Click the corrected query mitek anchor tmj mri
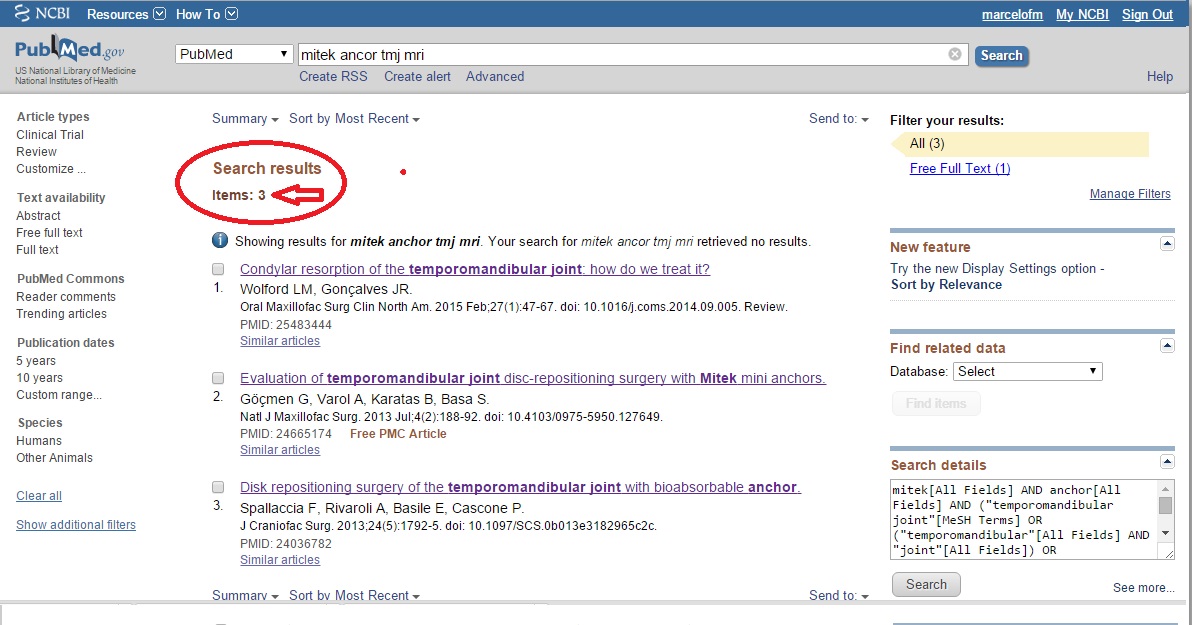This screenshot has width=1192, height=625. pyautogui.click(x=415, y=241)
